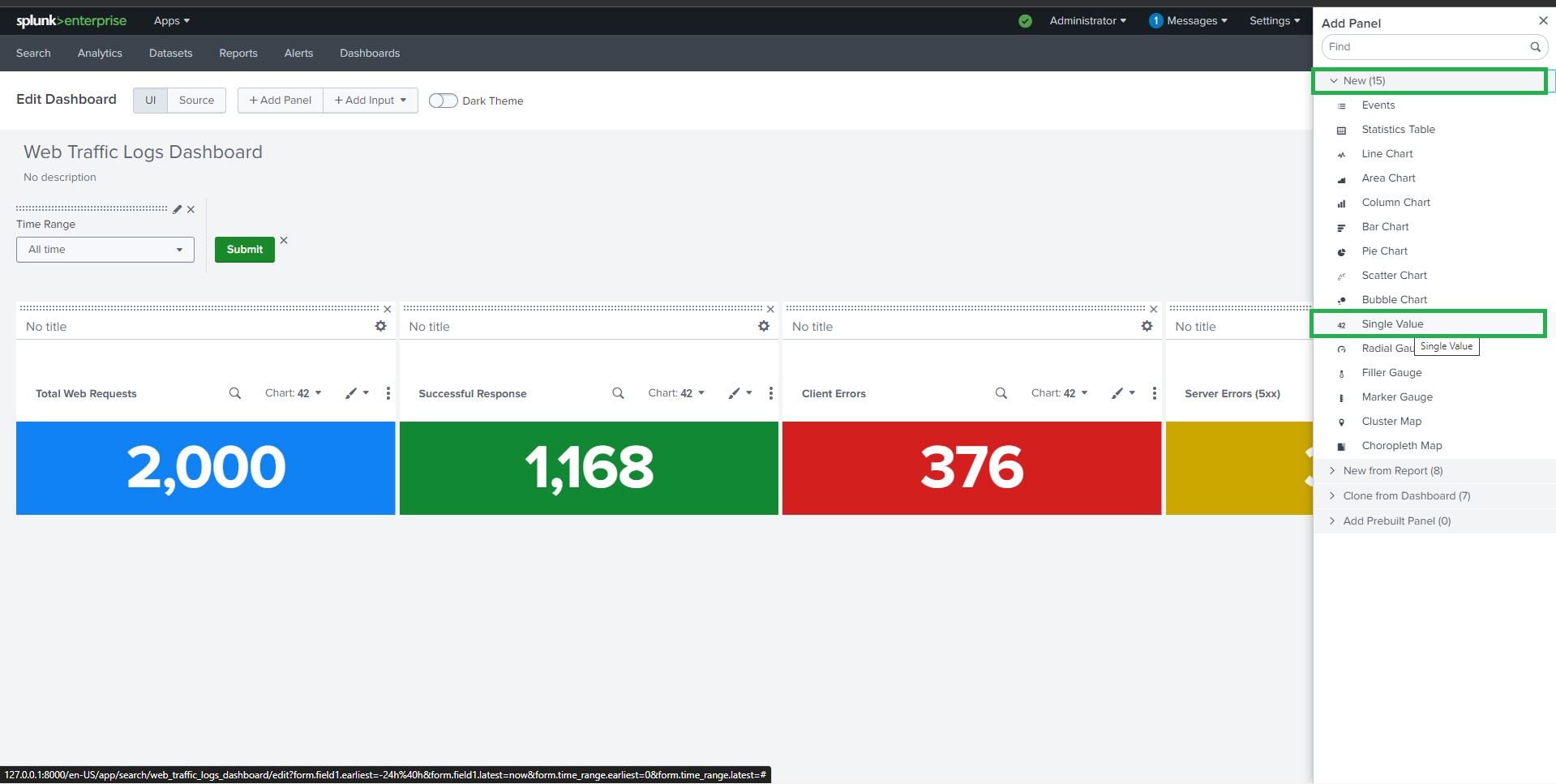The height and width of the screenshot is (784, 1556).
Task: Click the green system health status icon
Action: tap(1025, 21)
